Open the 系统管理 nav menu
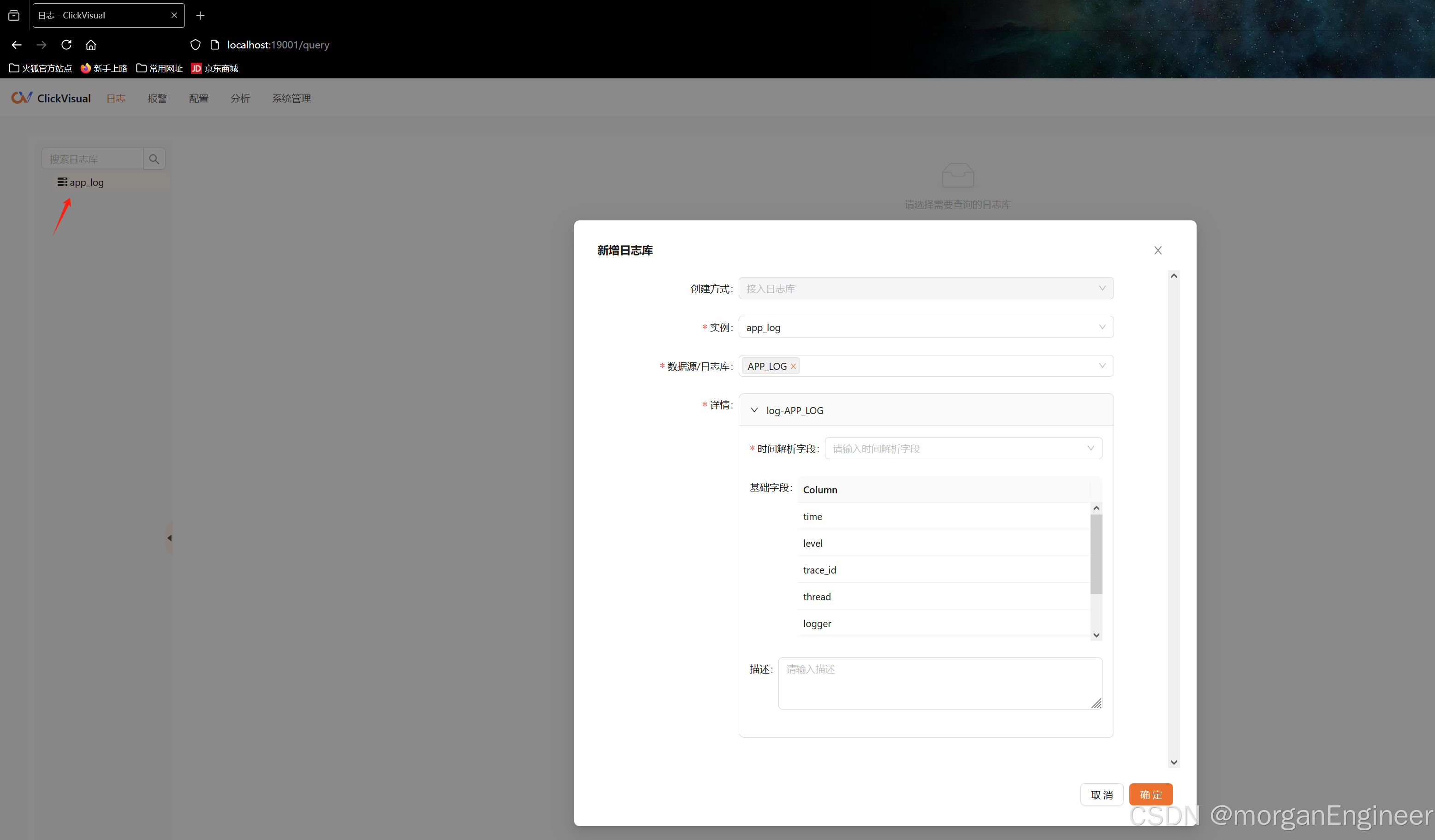 [291, 99]
